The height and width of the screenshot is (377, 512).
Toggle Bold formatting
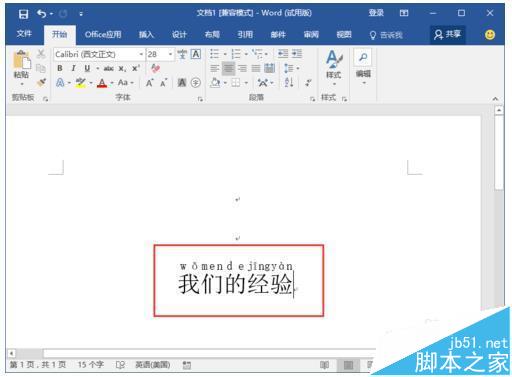(60, 68)
